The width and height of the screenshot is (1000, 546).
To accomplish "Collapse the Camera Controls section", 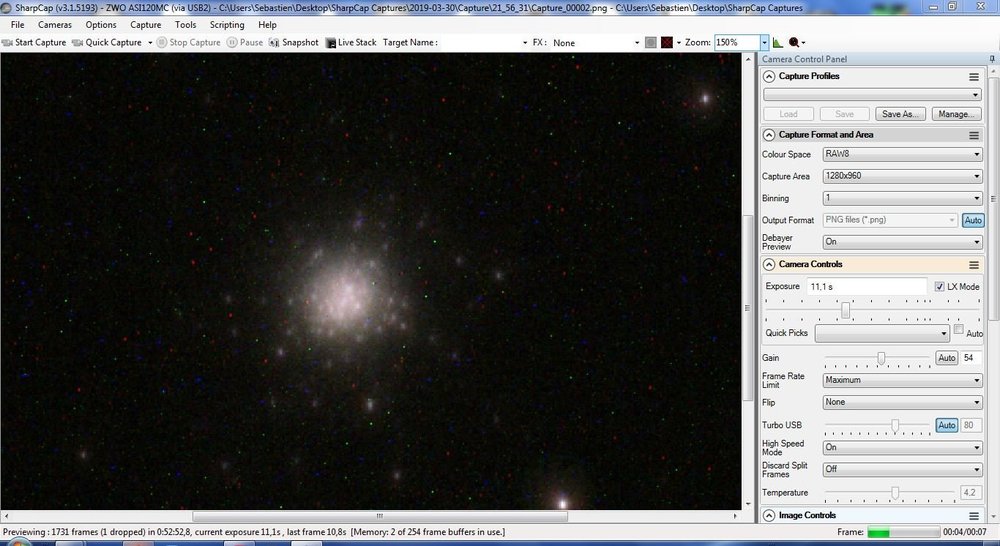I will pyautogui.click(x=769, y=265).
